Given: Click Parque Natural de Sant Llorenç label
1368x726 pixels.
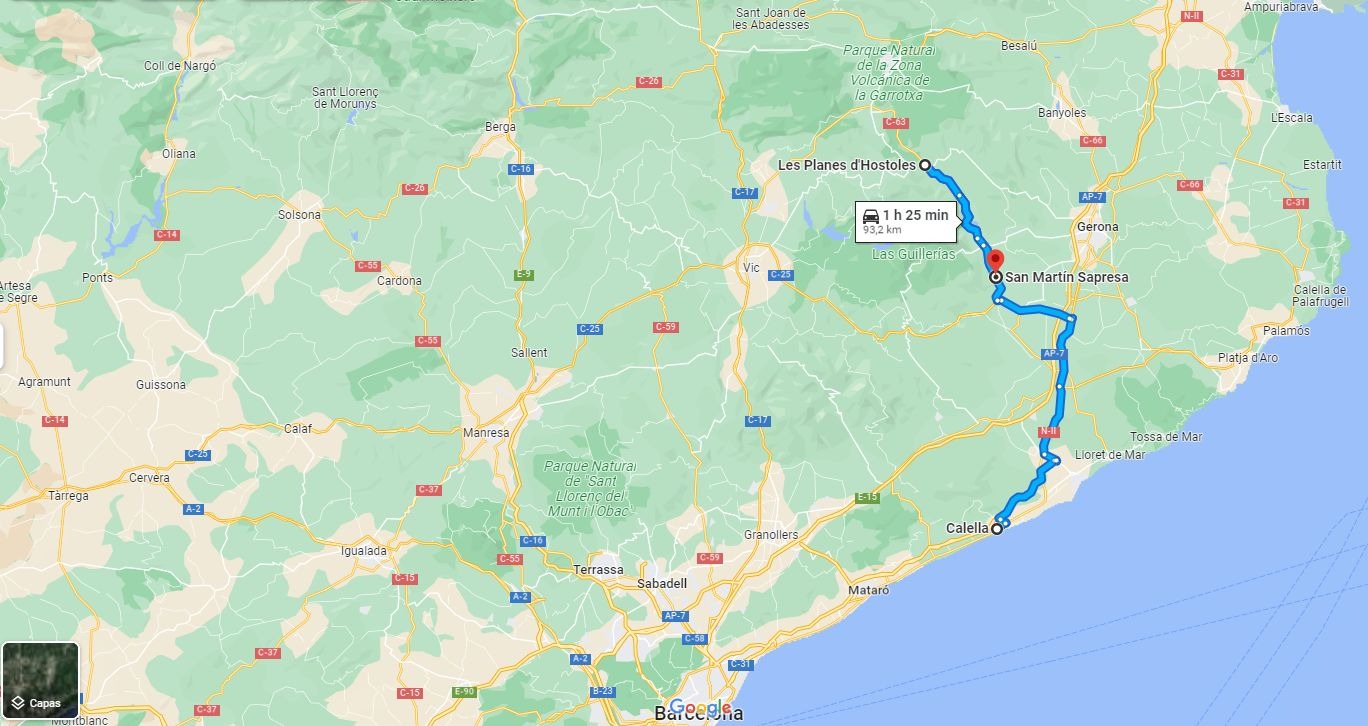Looking at the screenshot, I should [590, 489].
